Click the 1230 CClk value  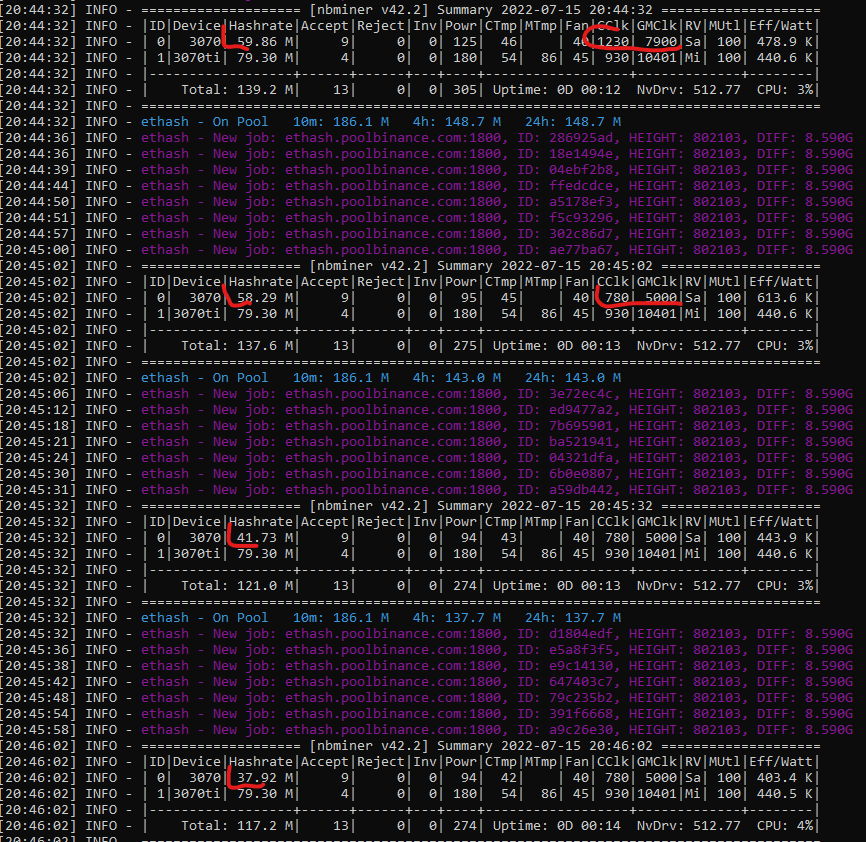pos(612,42)
